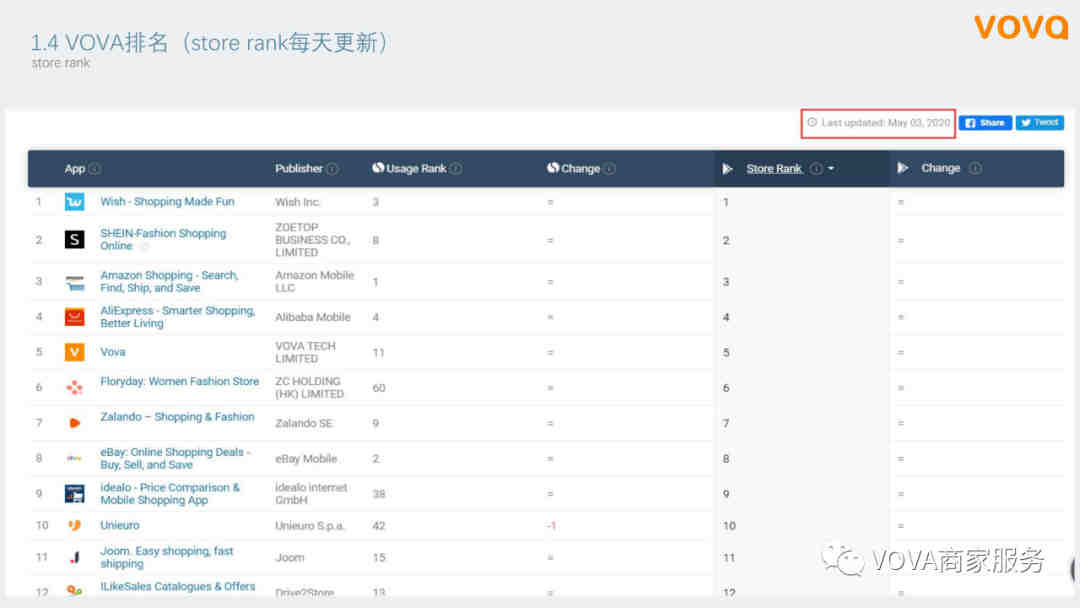Sort by the Usage Rank column header
Image resolution: width=1080 pixels, height=608 pixels.
tap(416, 169)
